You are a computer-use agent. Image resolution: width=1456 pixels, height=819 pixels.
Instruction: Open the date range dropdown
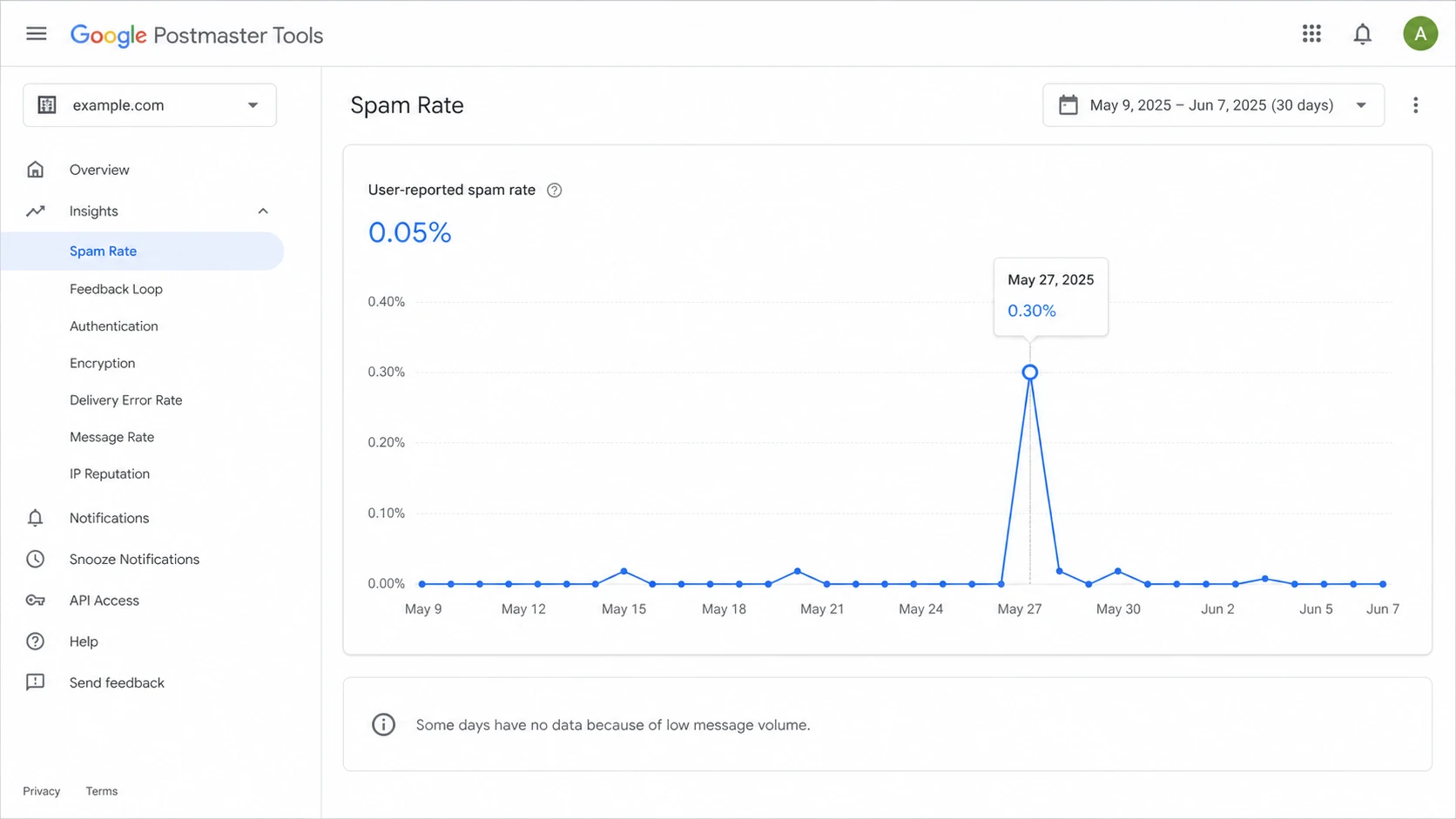pos(1213,105)
